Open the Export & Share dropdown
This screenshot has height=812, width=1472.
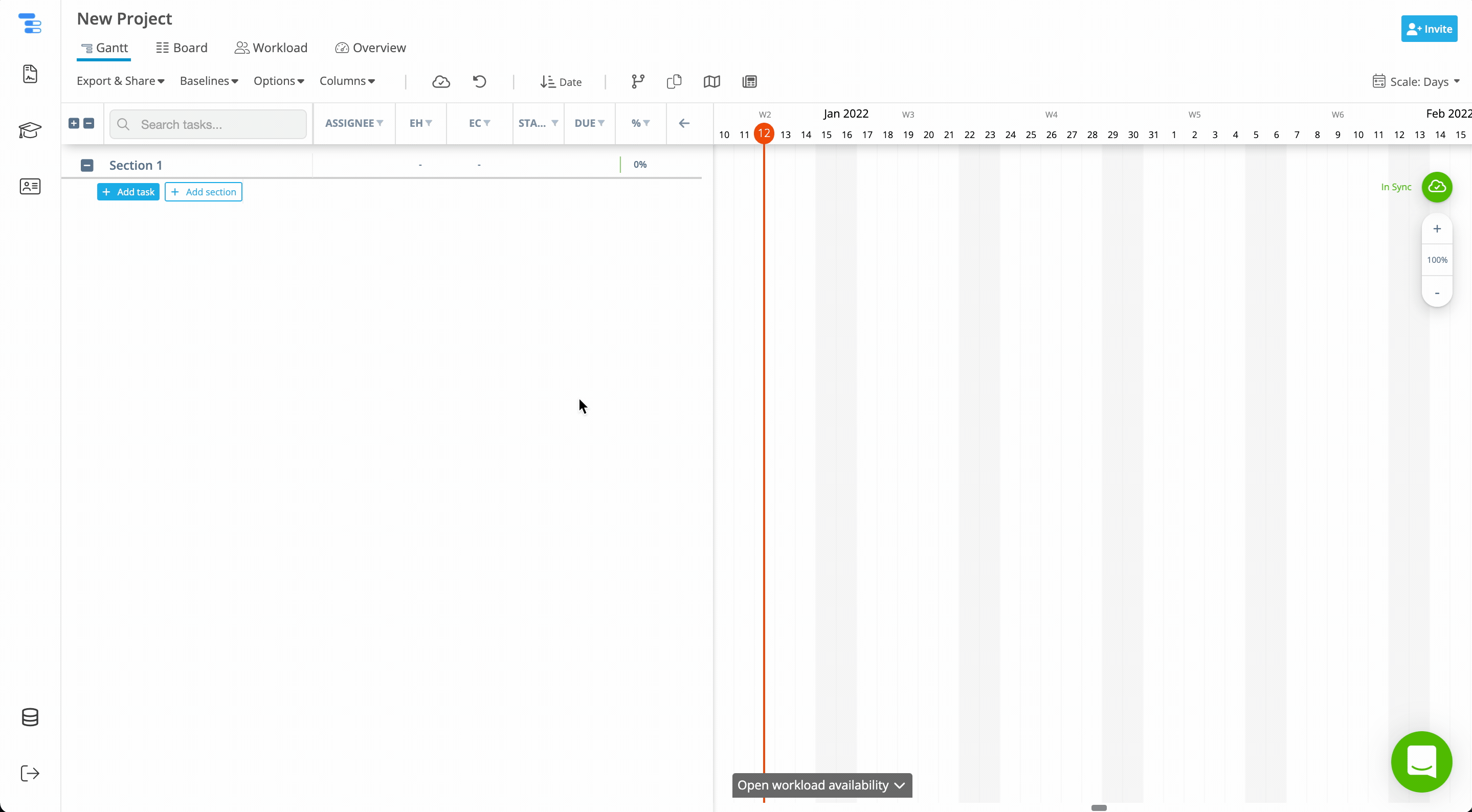[120, 81]
